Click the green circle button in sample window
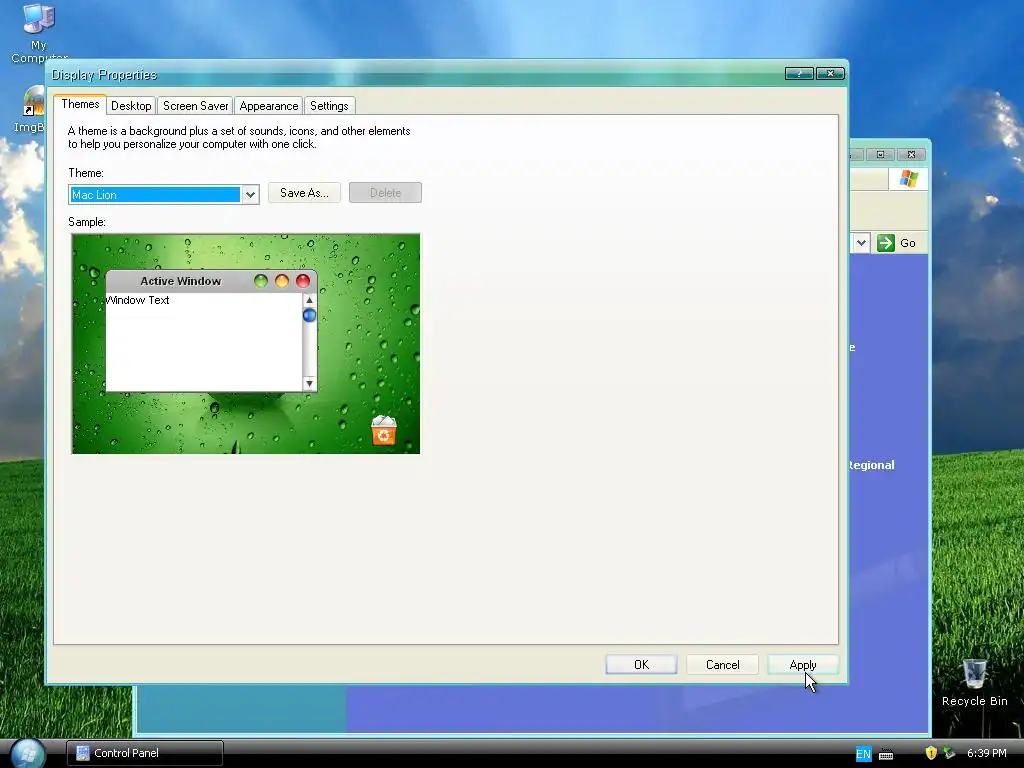 261,281
